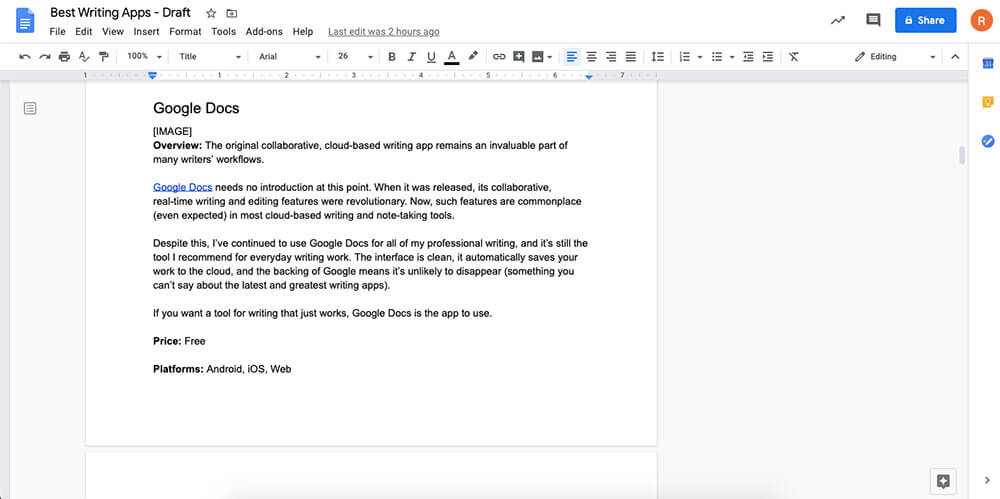This screenshot has width=1000, height=499.
Task: Click the Insert image icon
Action: point(538,57)
